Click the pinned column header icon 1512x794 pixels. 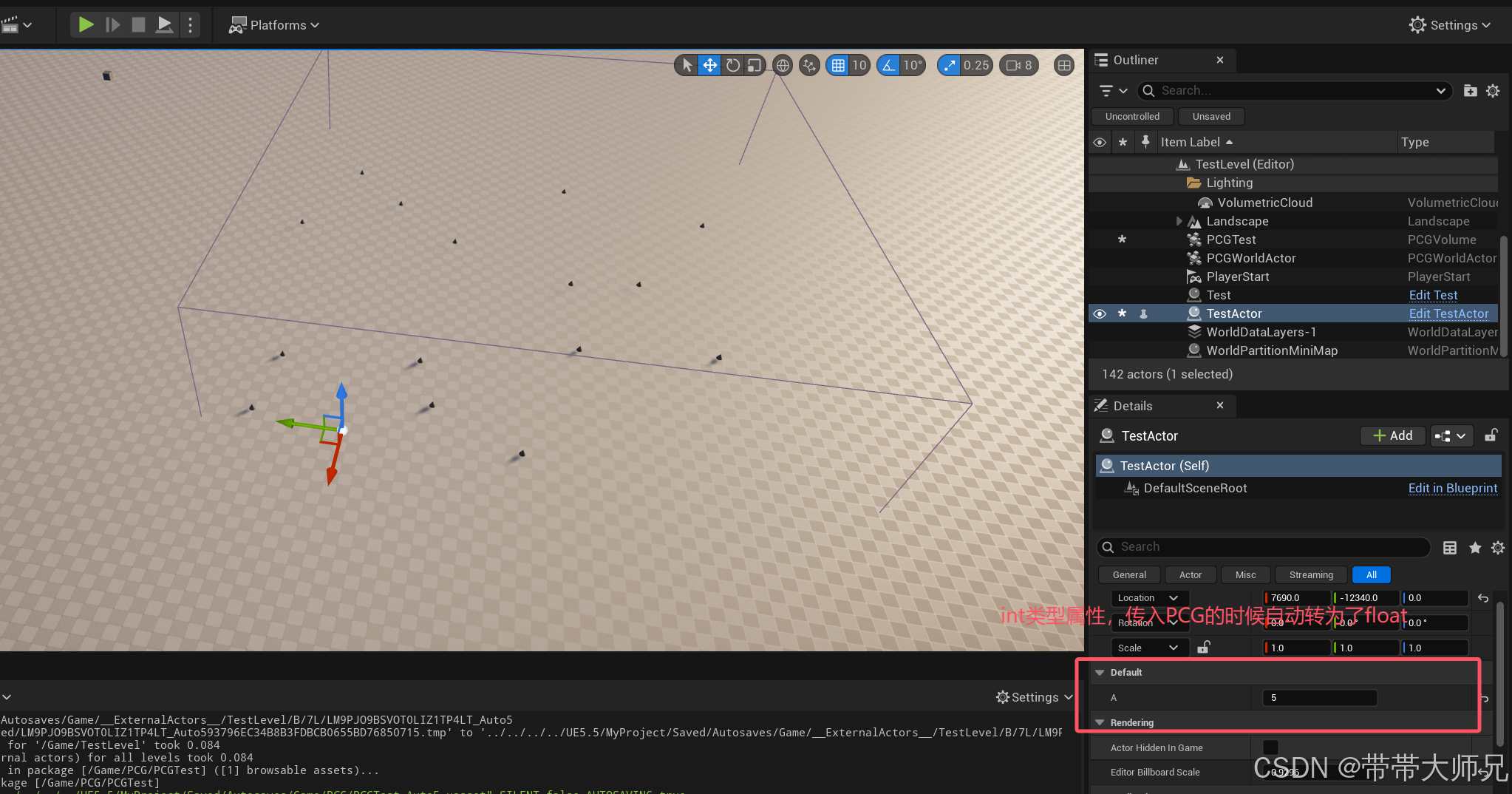(x=1145, y=142)
